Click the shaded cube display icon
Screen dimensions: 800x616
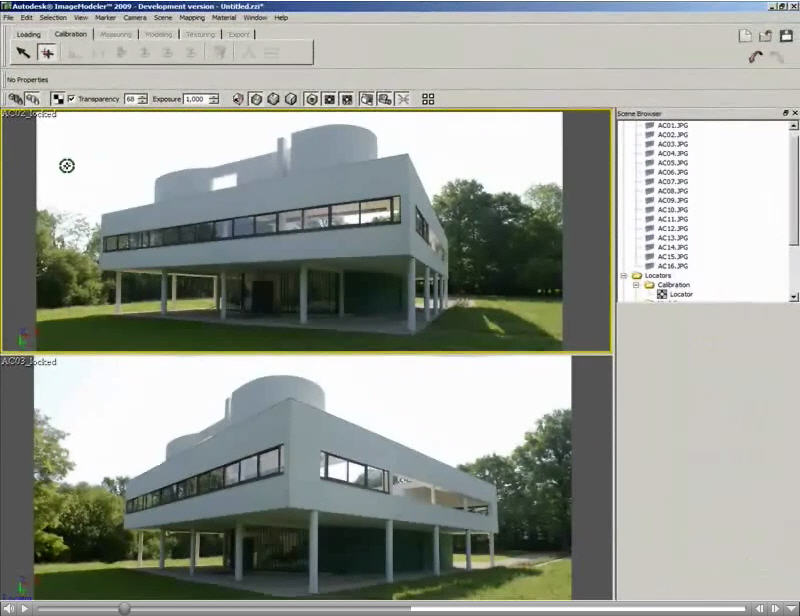coord(272,98)
